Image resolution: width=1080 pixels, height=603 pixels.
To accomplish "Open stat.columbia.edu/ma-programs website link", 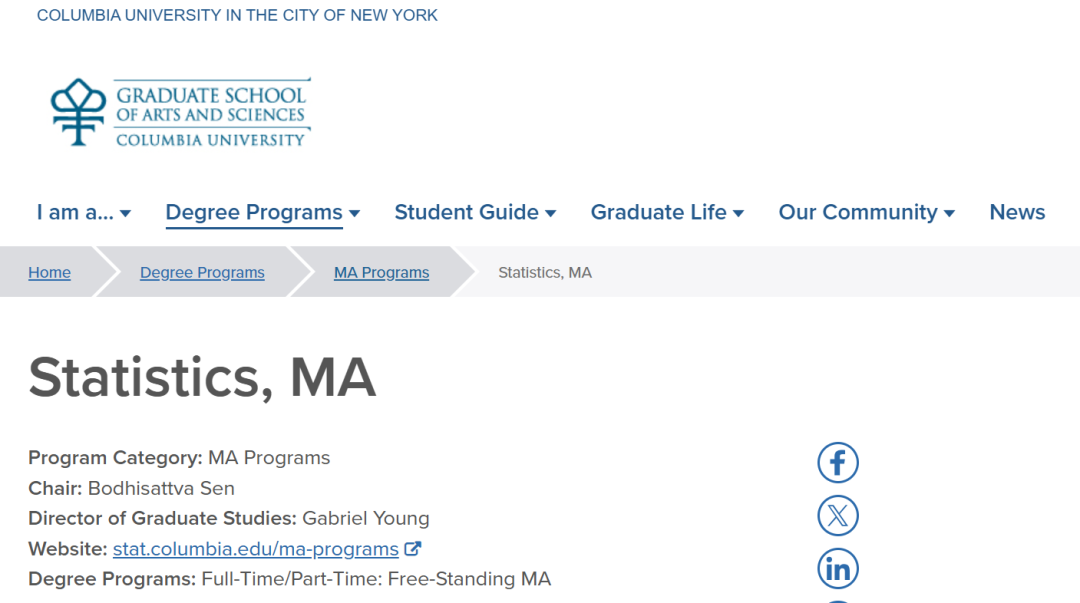I will coord(256,549).
